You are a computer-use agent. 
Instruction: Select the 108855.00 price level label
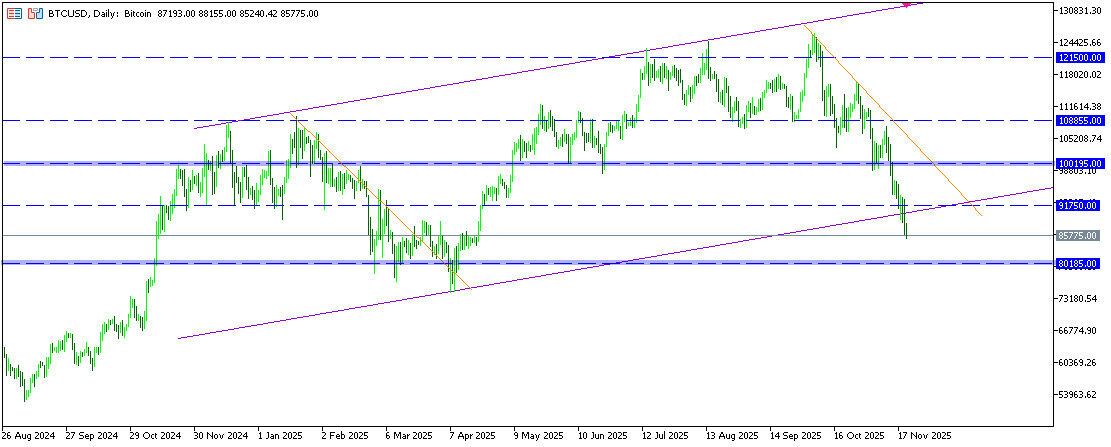1078,120
